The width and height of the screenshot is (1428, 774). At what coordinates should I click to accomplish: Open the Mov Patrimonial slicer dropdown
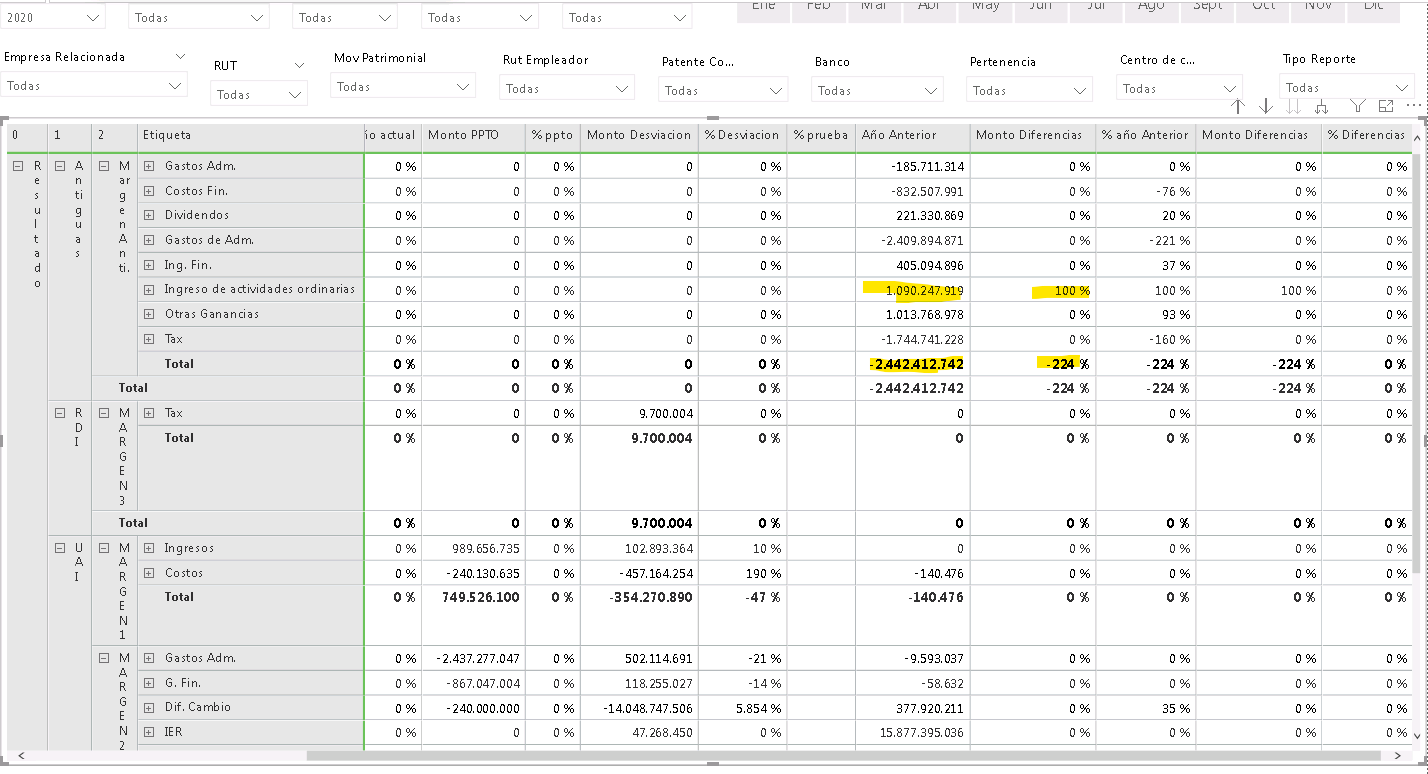[402, 87]
